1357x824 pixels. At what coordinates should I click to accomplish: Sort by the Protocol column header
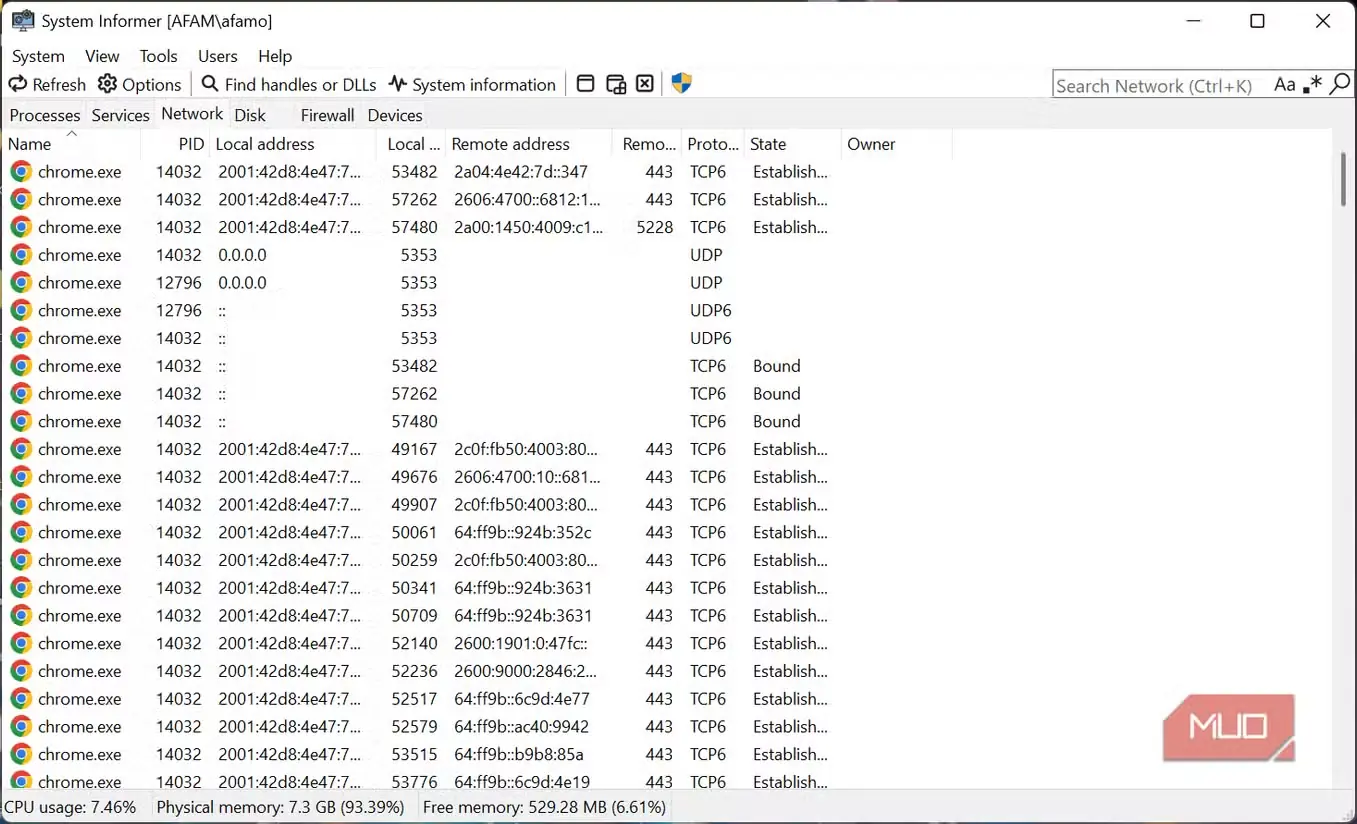pos(712,144)
